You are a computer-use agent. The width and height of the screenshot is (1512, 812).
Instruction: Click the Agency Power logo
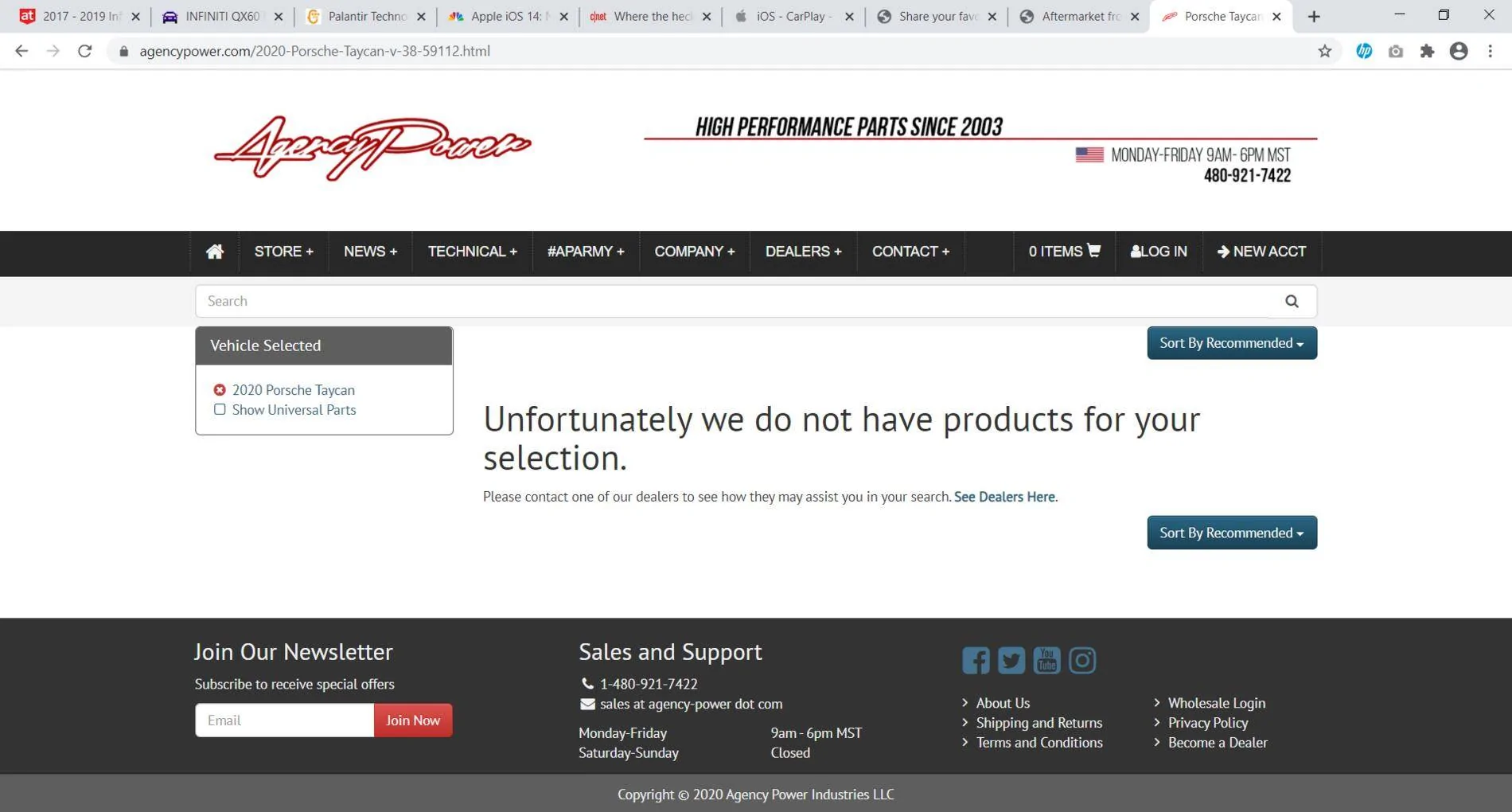pos(372,149)
